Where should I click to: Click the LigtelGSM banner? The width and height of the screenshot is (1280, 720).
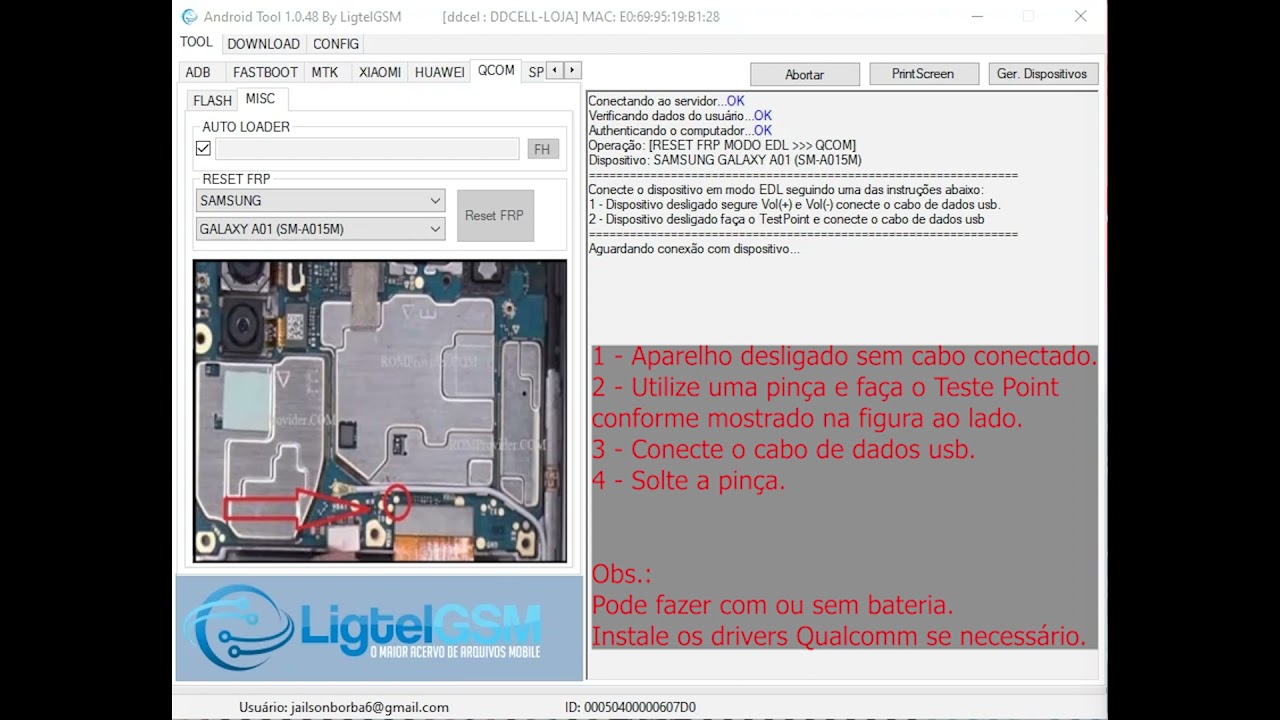[x=379, y=628]
